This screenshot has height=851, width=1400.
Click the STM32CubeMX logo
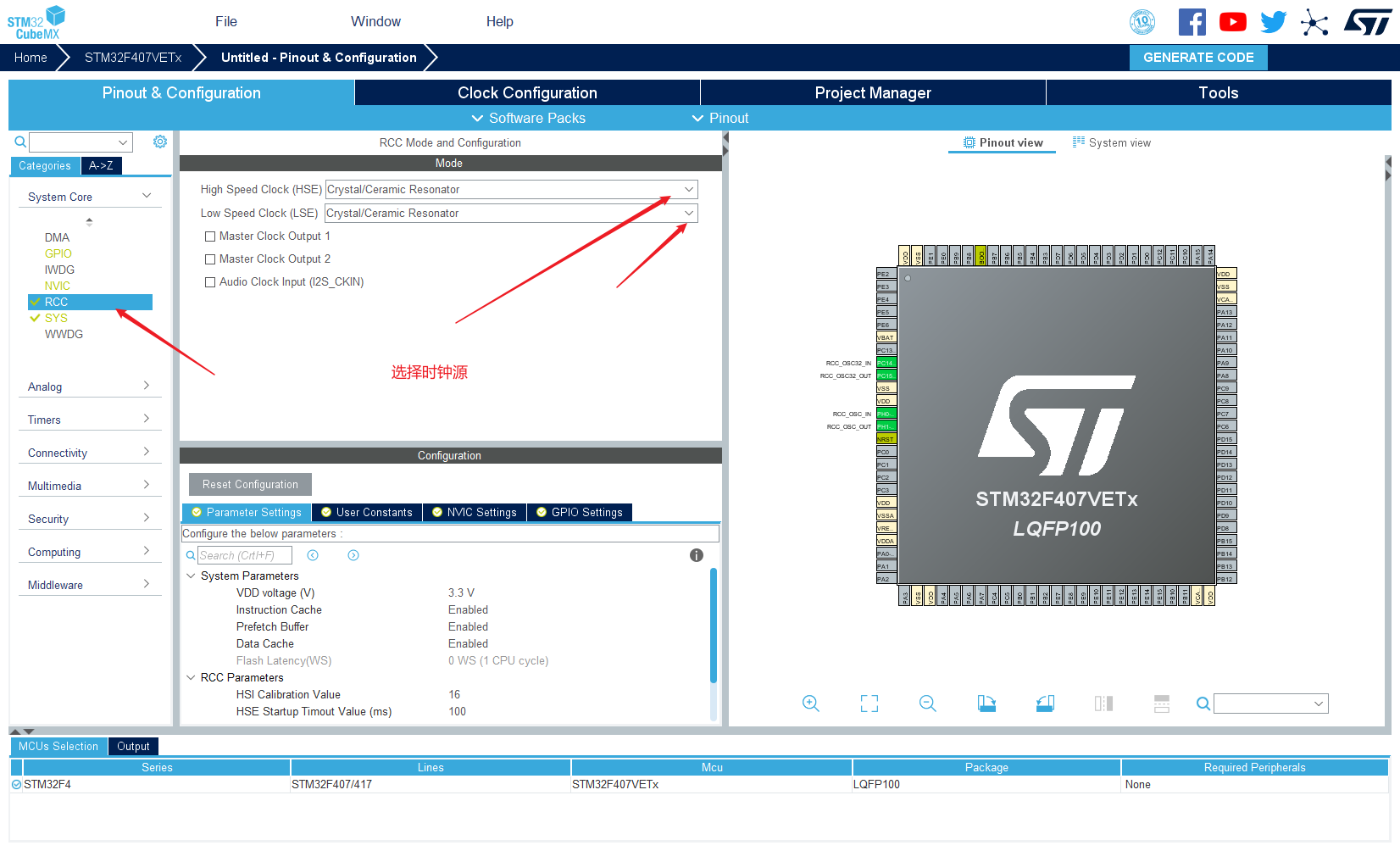coord(36,23)
